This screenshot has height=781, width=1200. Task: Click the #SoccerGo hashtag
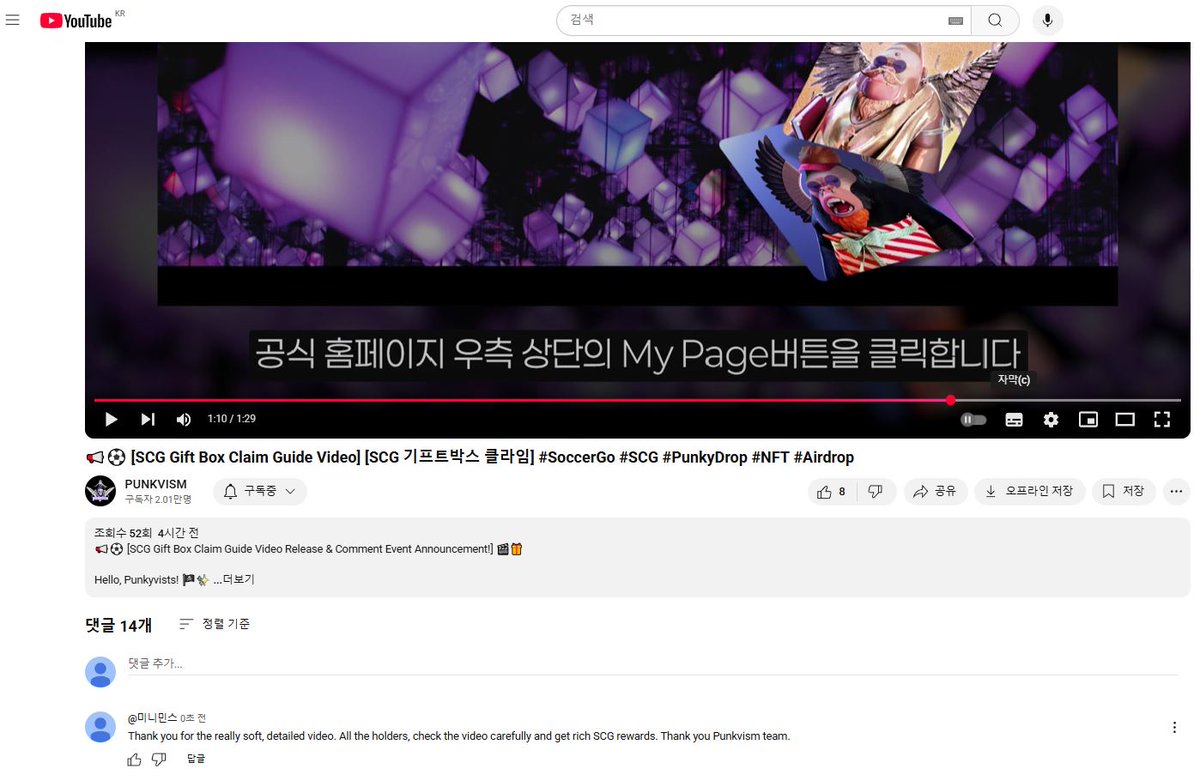point(576,457)
